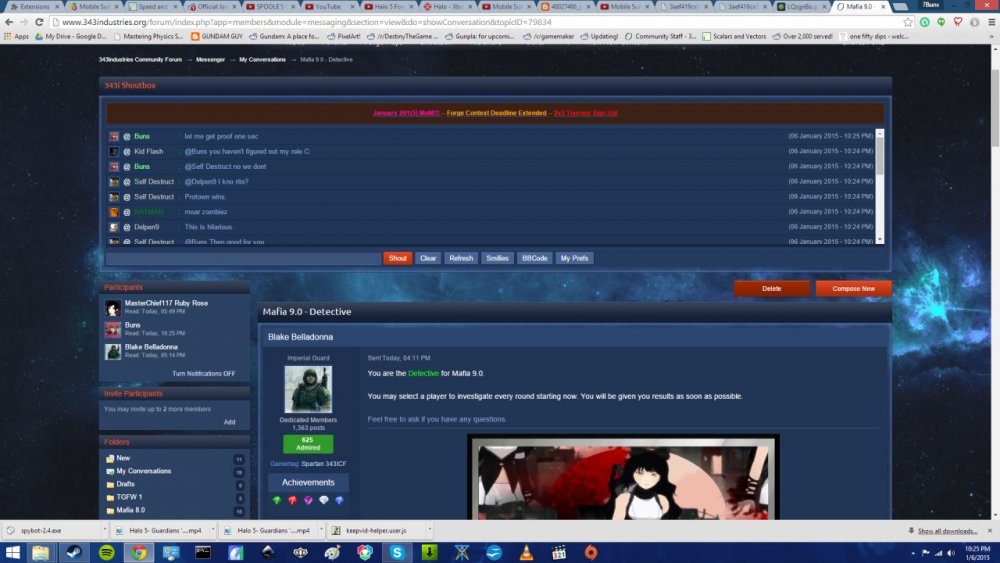Open Chrome's hamburger menu
The height and width of the screenshot is (563, 1000).
click(990, 22)
